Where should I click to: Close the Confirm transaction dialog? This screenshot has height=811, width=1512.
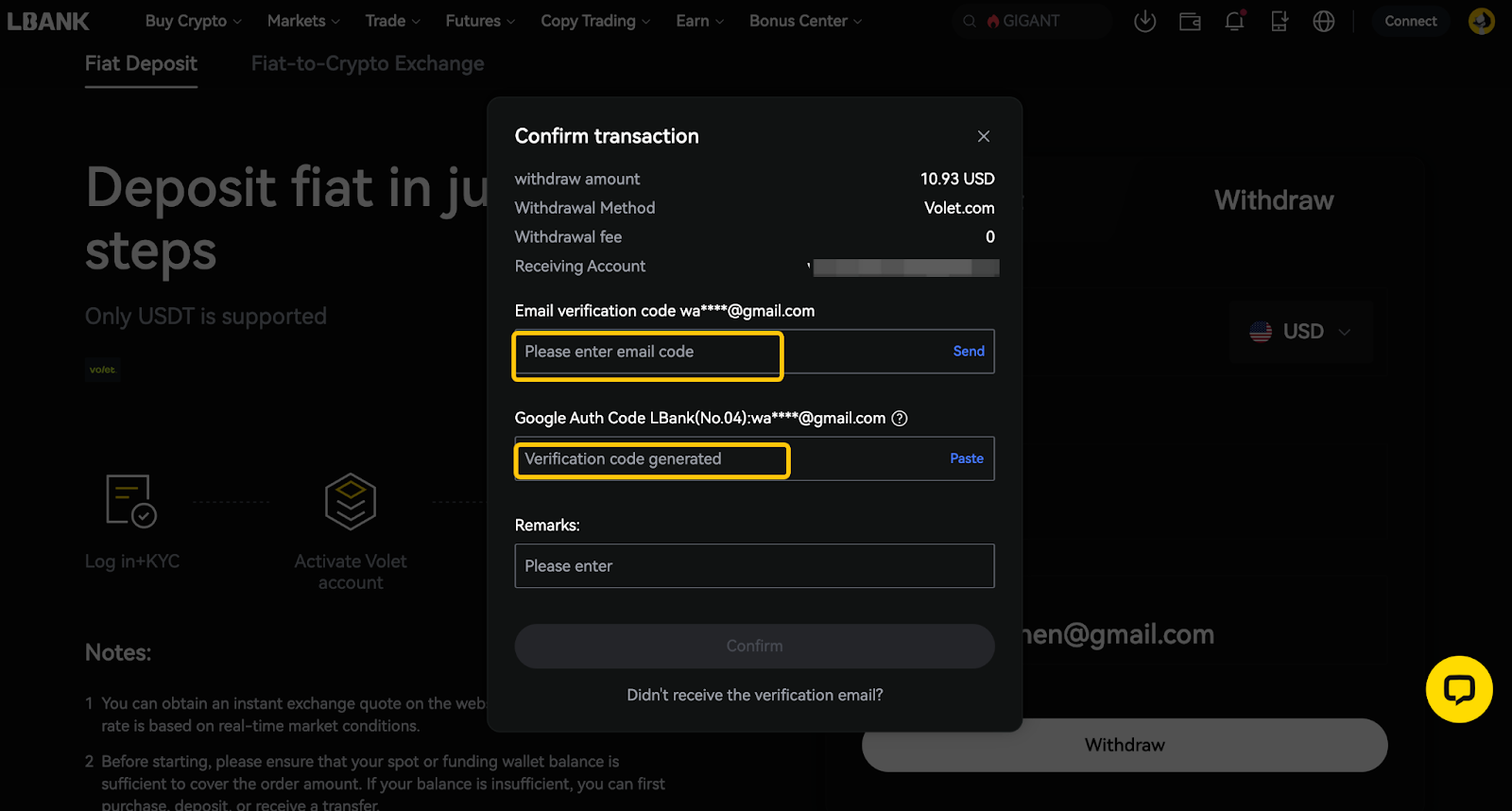(984, 136)
